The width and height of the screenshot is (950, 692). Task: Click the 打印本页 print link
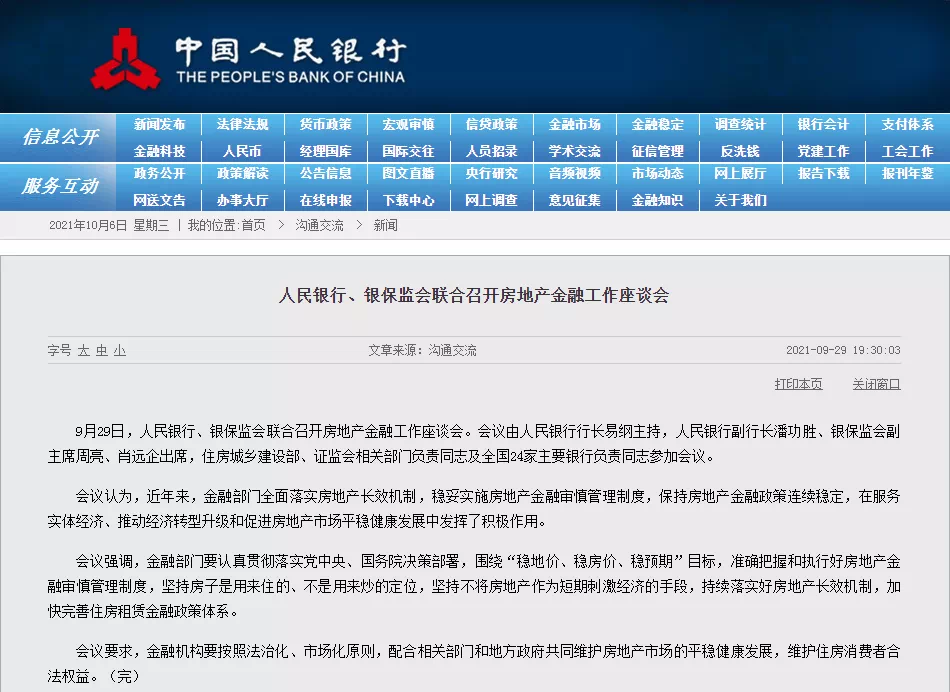pyautogui.click(x=798, y=384)
